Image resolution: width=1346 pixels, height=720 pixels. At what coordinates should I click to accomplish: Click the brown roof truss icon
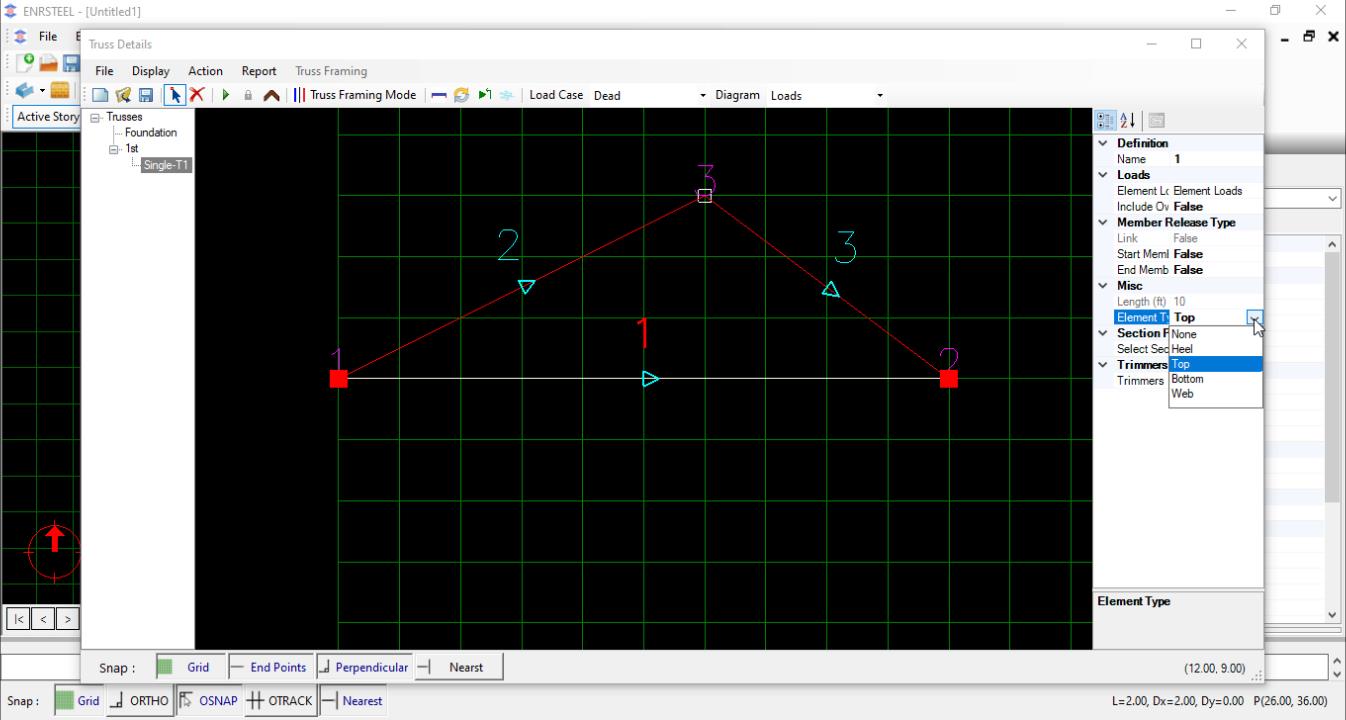tap(271, 95)
